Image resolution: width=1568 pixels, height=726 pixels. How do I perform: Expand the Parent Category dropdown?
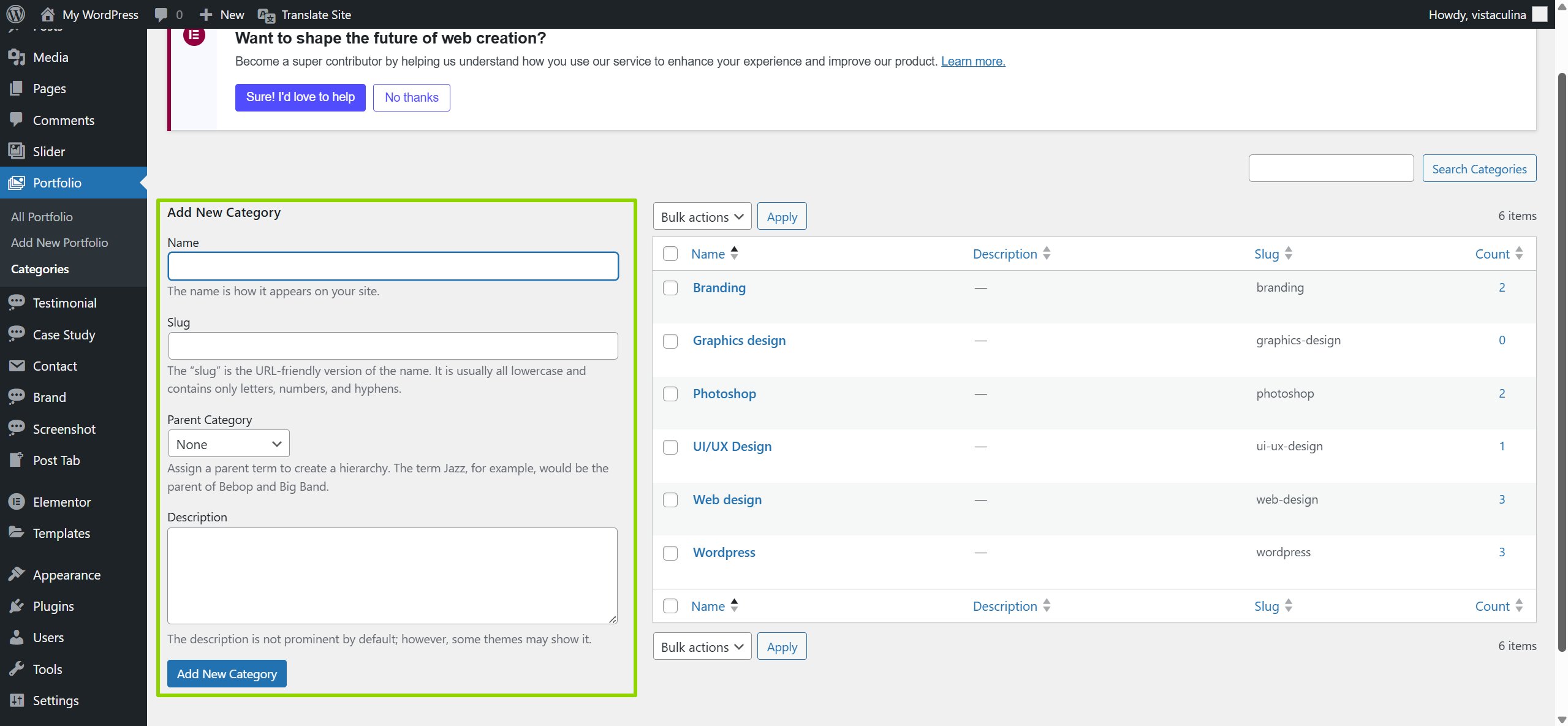[229, 444]
